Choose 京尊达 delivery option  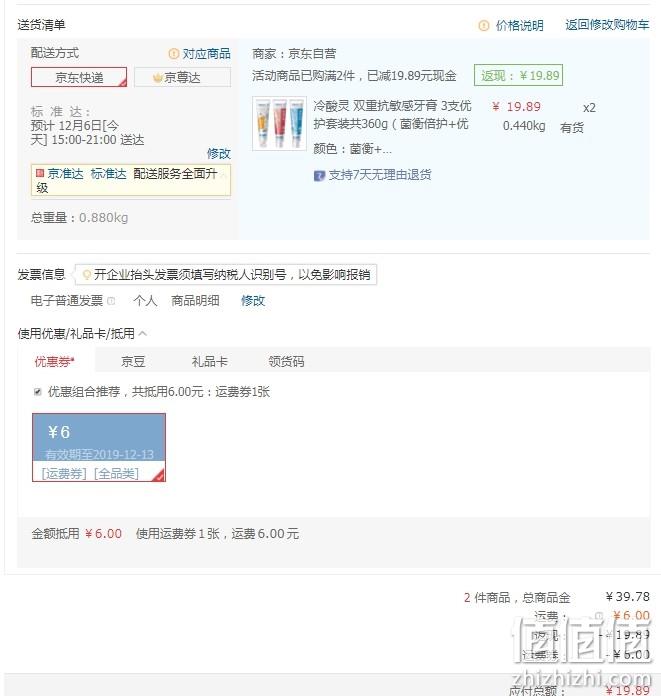coord(182,77)
